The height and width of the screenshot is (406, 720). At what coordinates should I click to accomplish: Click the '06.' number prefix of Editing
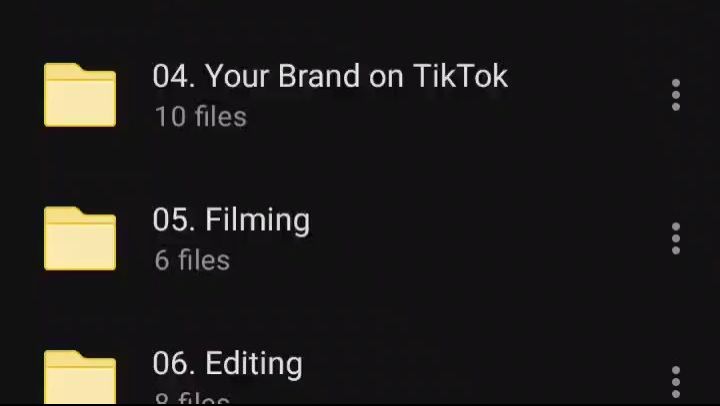pyautogui.click(x=174, y=363)
